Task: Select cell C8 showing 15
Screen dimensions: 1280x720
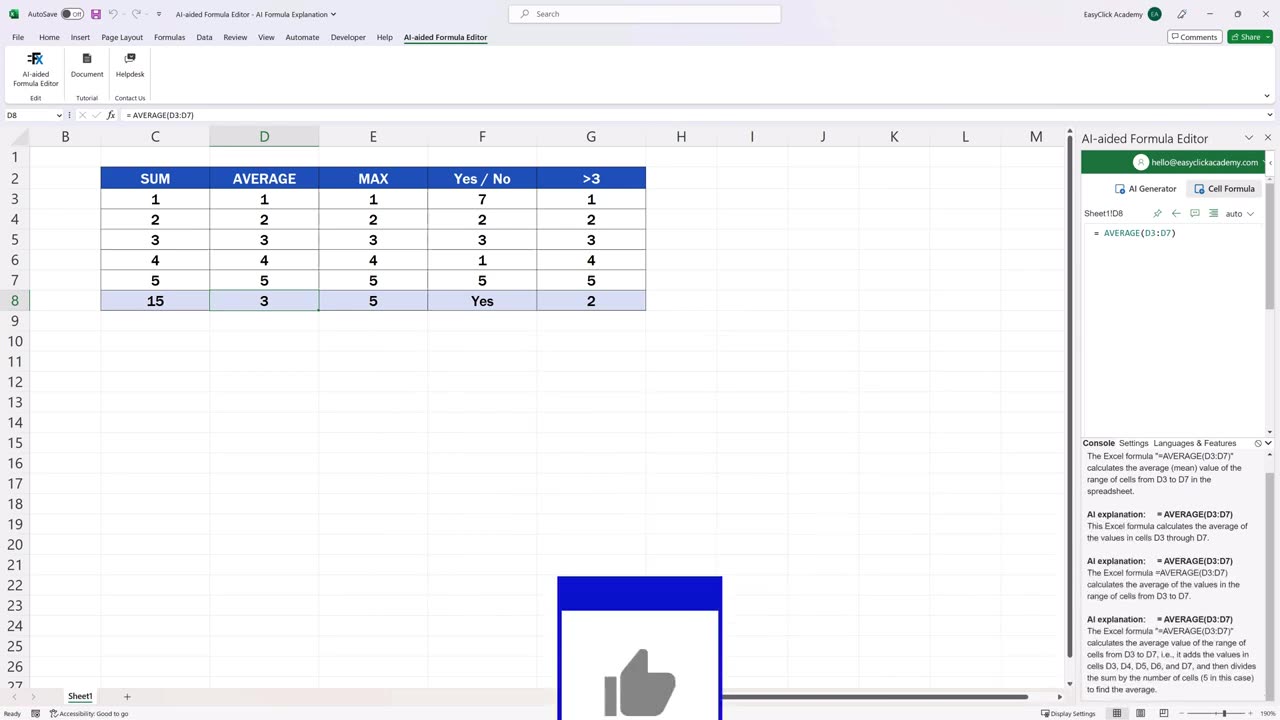Action: 155,301
